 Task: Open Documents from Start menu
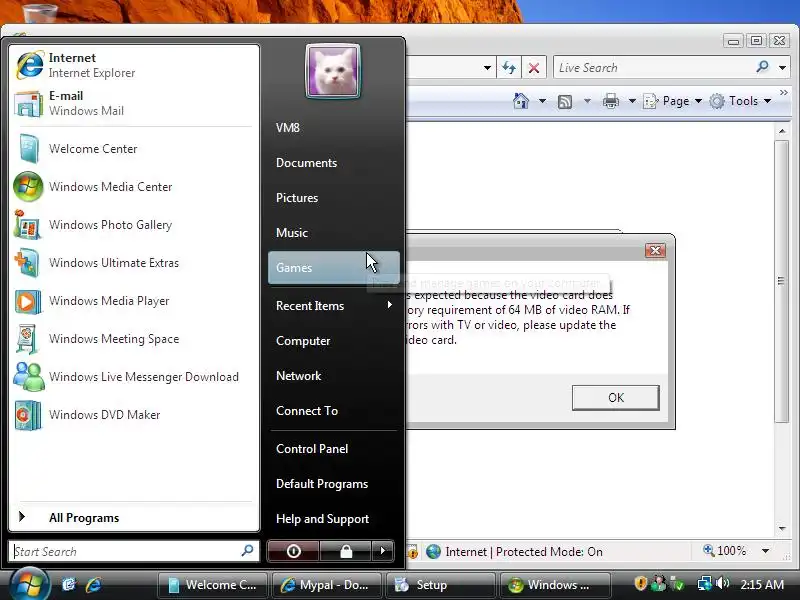pyautogui.click(x=333, y=163)
